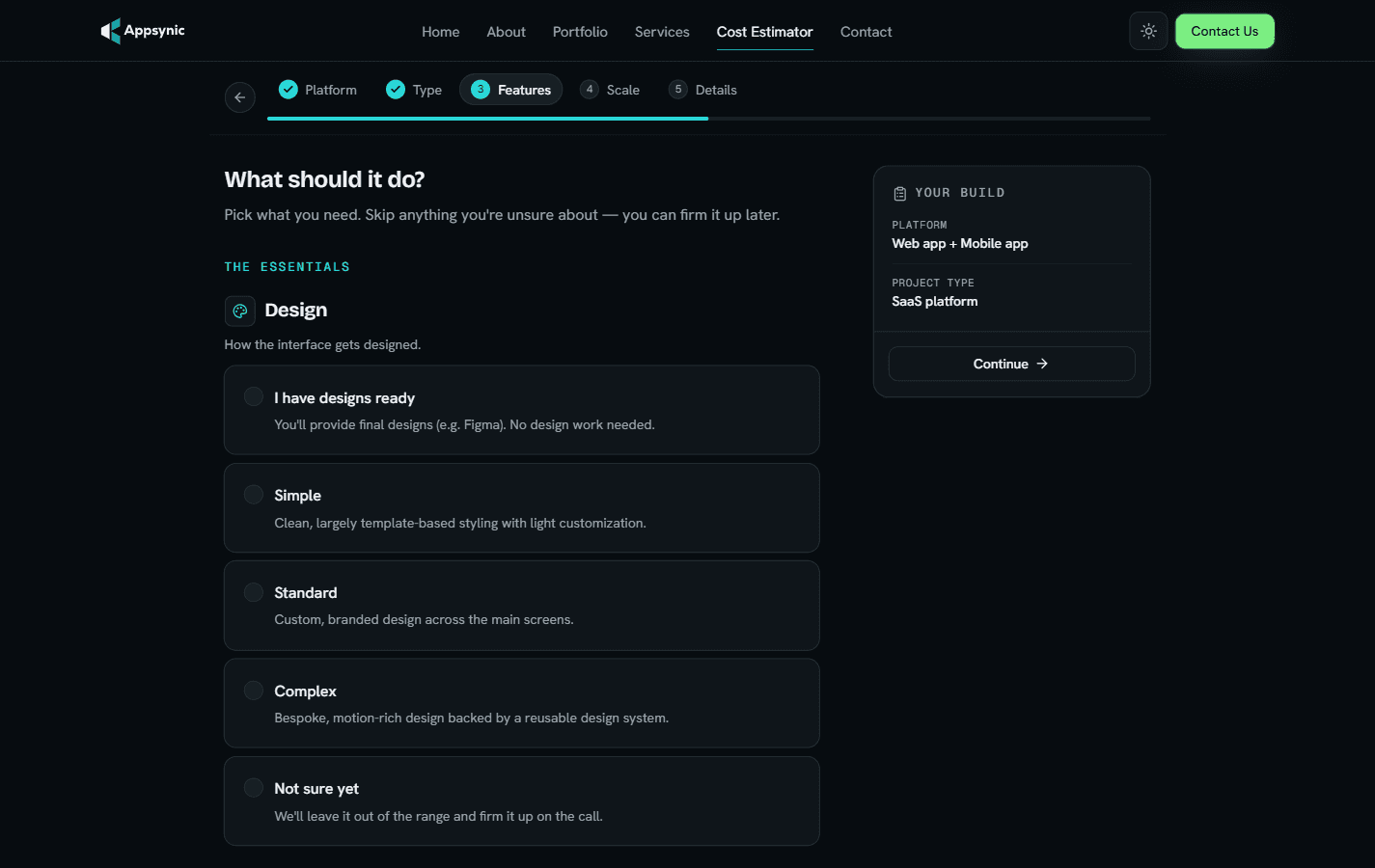The image size is (1375, 868).
Task: Select the 'Not sure yet' radio
Action: pyautogui.click(x=254, y=788)
